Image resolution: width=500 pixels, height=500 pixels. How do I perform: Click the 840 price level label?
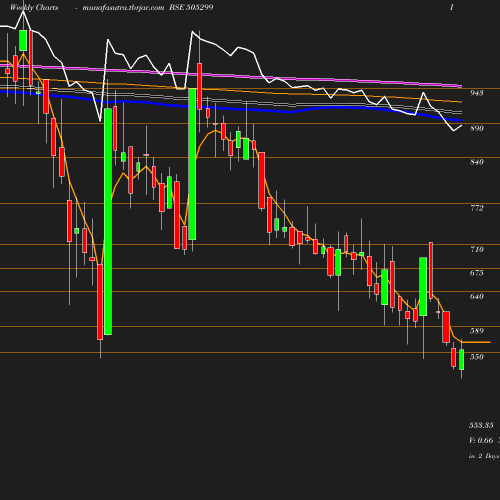point(476,162)
